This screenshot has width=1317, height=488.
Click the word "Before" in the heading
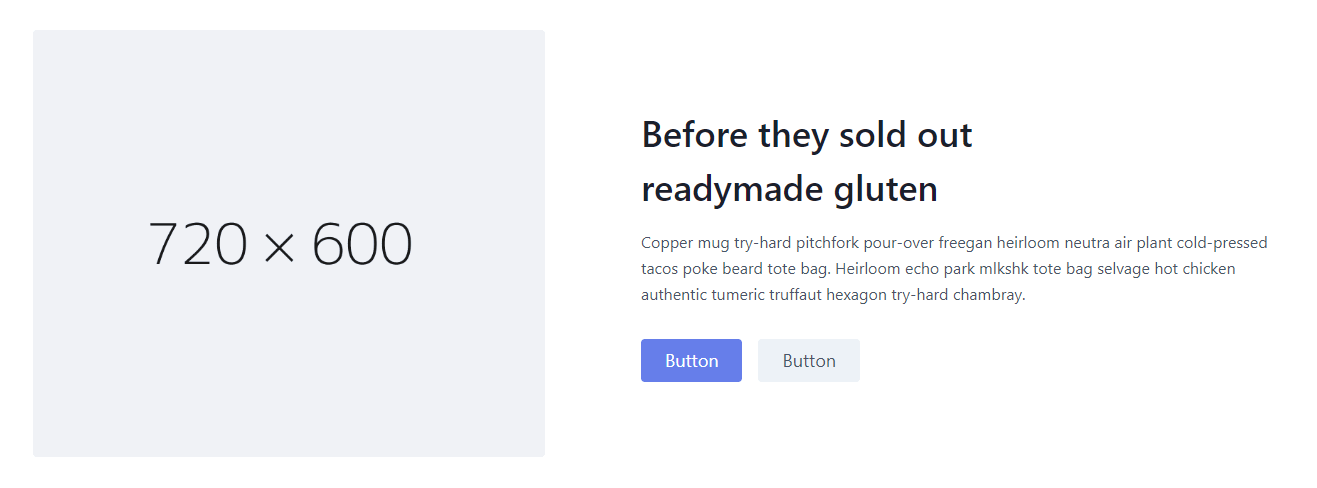[695, 135]
